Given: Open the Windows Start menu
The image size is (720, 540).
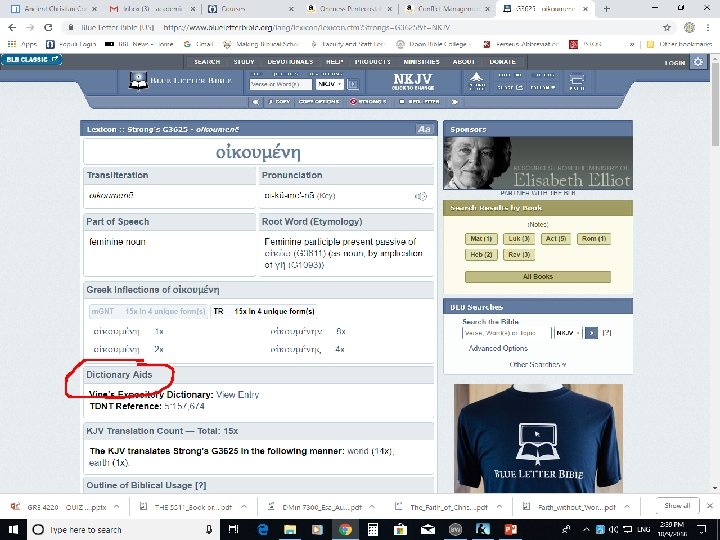Looking at the screenshot, I should point(13,529).
